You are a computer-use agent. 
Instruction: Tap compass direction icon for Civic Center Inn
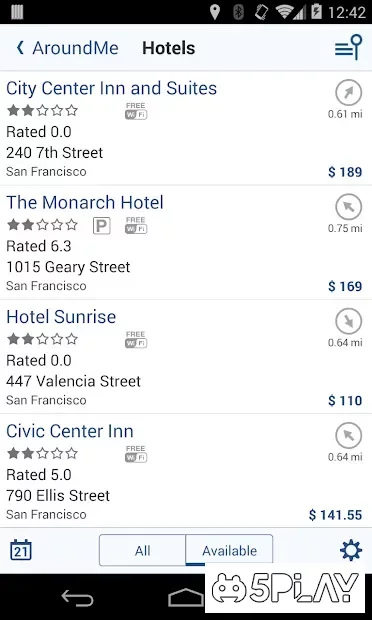point(349,435)
